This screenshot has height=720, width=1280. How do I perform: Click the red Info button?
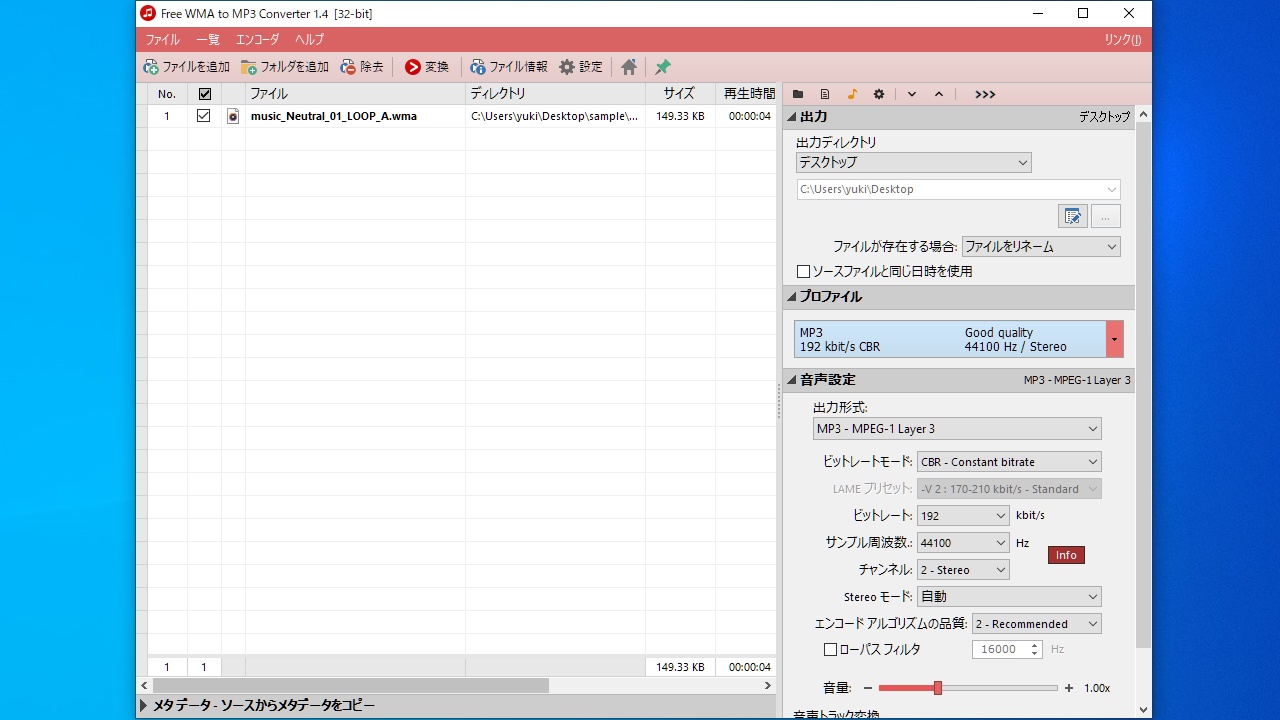pyautogui.click(x=1066, y=555)
